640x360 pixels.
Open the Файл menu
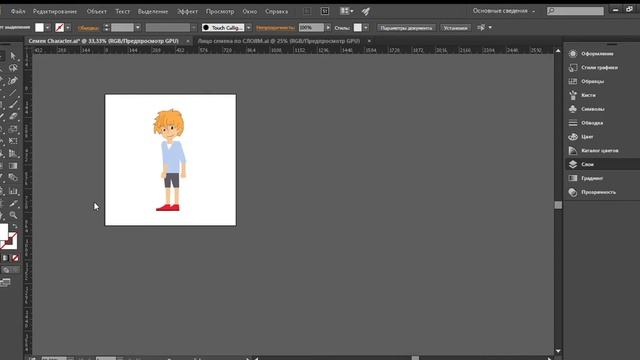[18, 11]
